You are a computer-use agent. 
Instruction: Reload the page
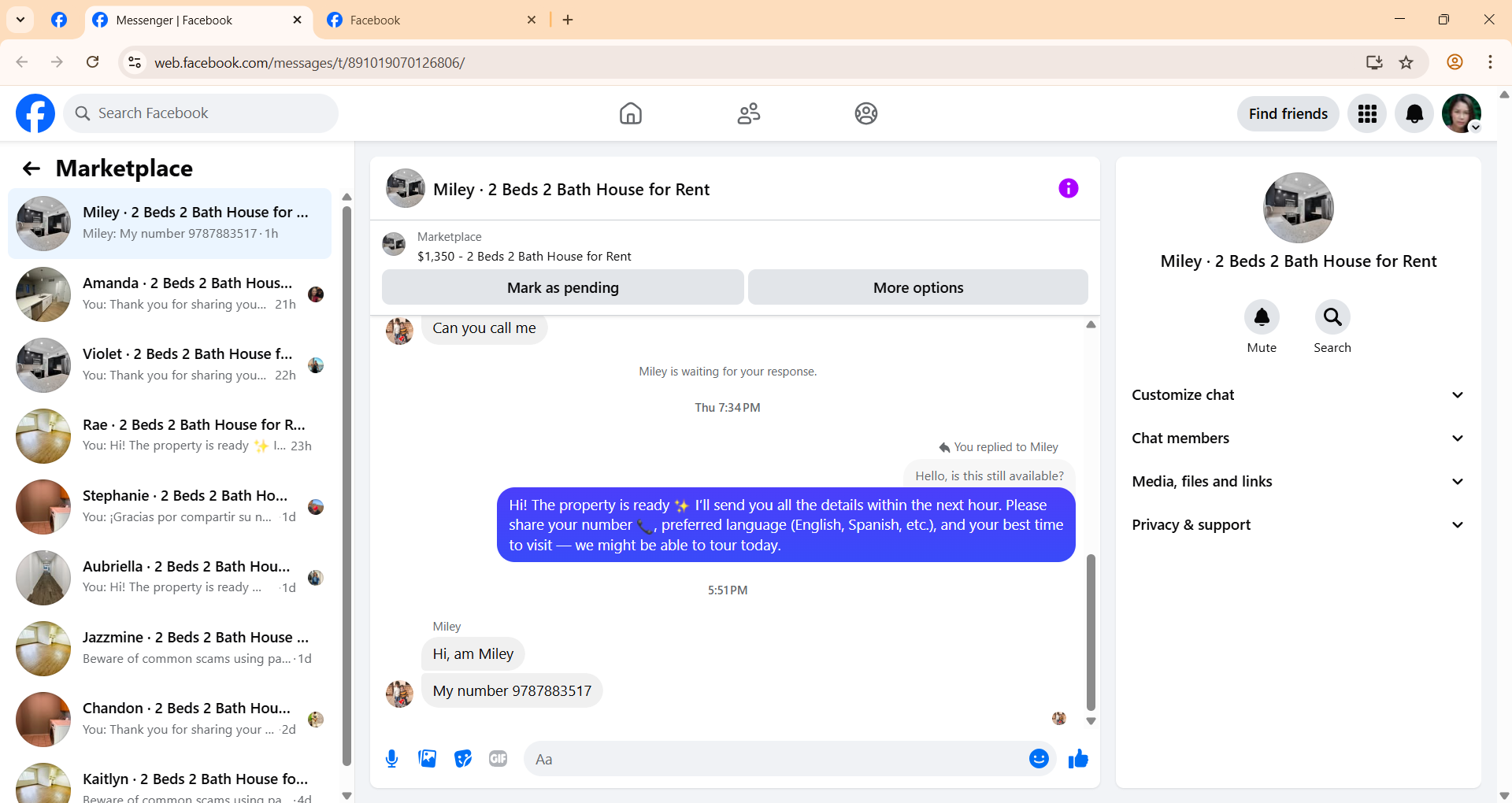point(93,62)
